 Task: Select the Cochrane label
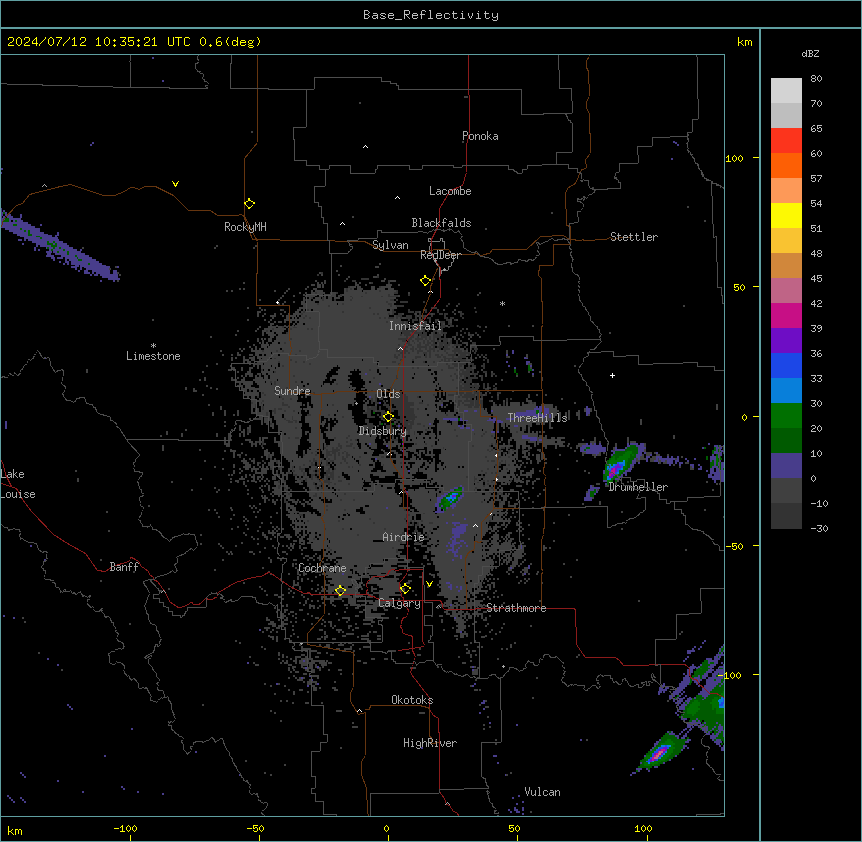pos(322,568)
